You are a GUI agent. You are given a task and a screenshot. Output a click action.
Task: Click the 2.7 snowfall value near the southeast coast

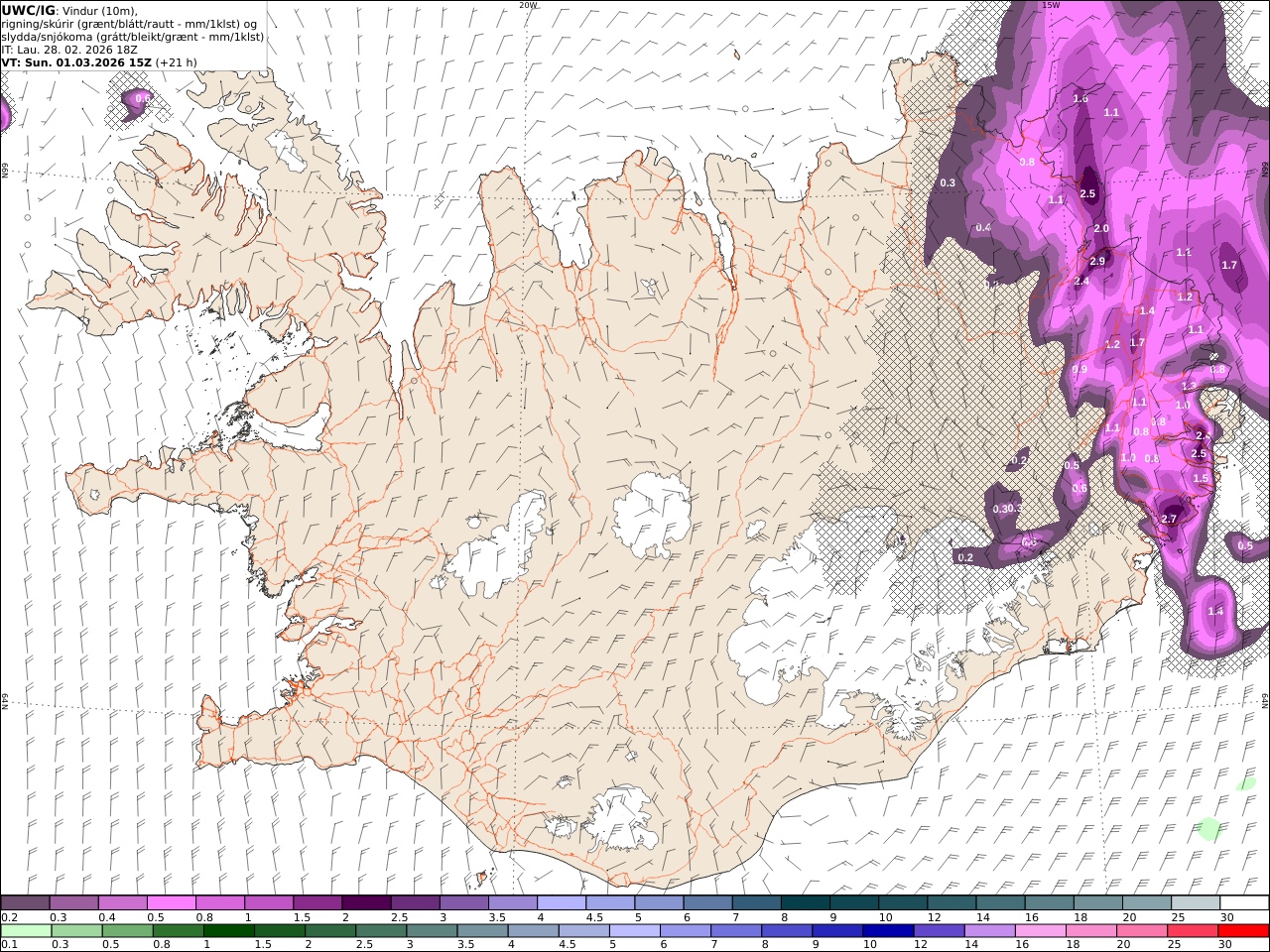pos(1169,519)
